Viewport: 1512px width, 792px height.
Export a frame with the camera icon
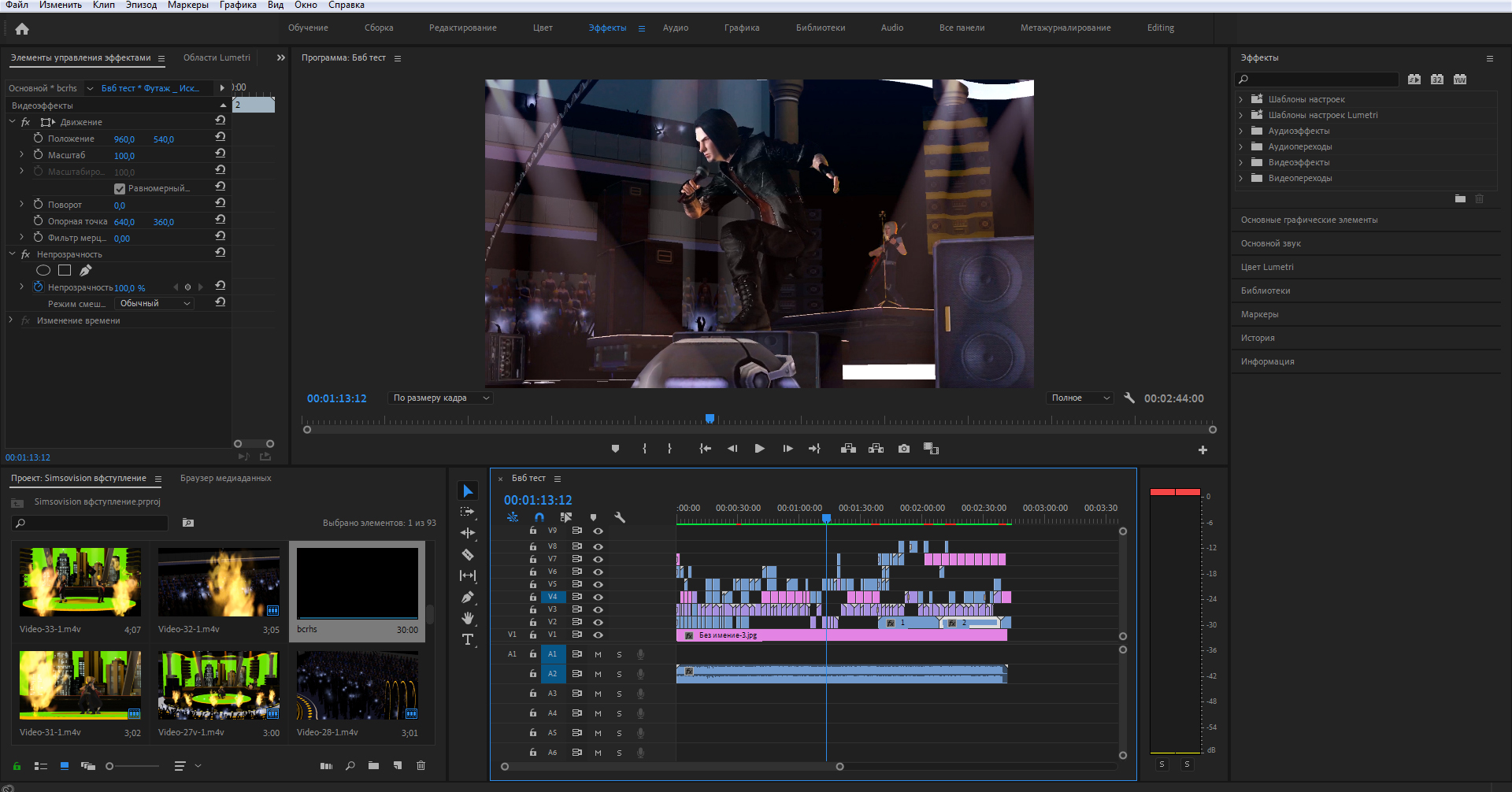(x=904, y=449)
